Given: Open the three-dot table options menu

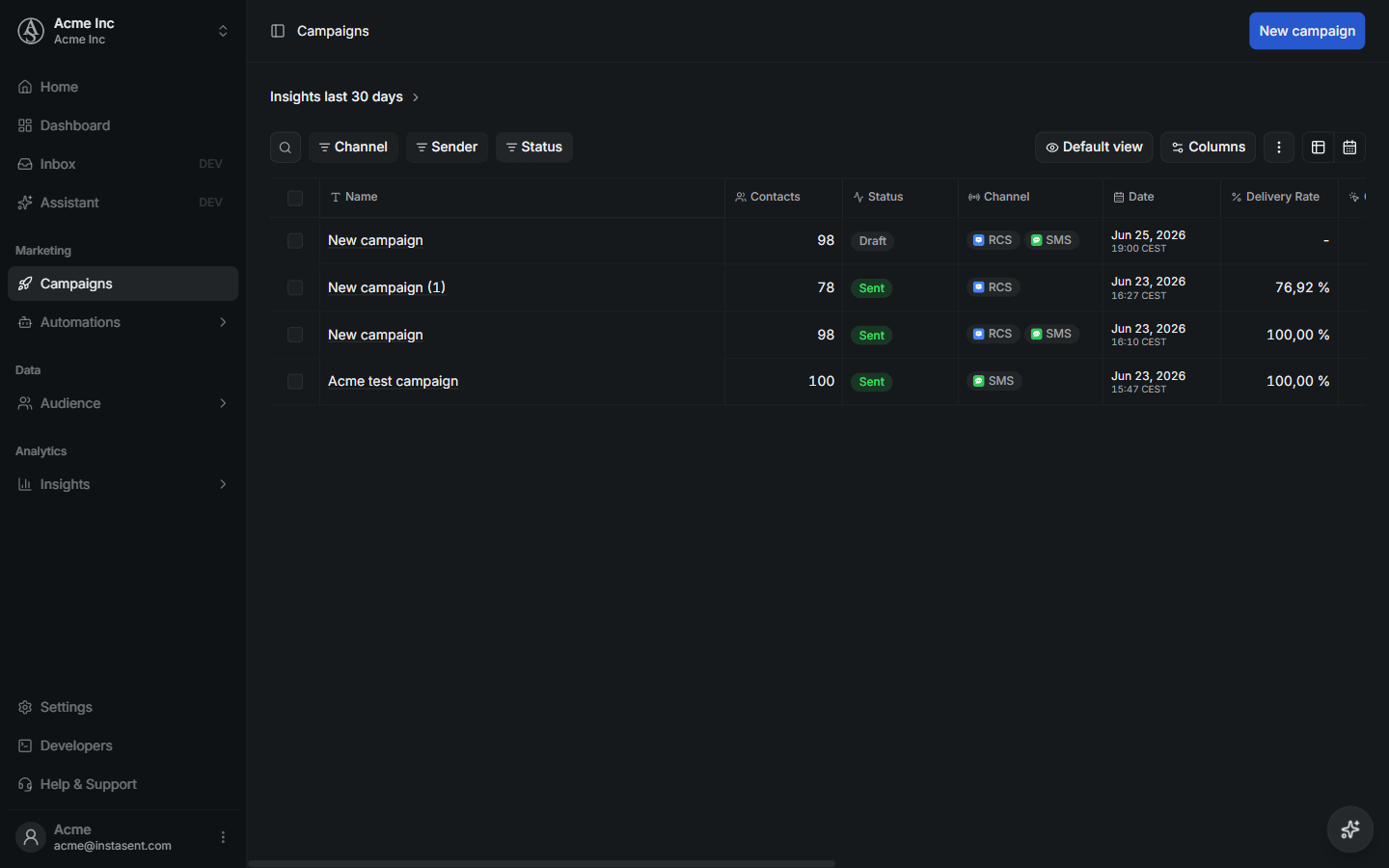Looking at the screenshot, I should (1279, 148).
